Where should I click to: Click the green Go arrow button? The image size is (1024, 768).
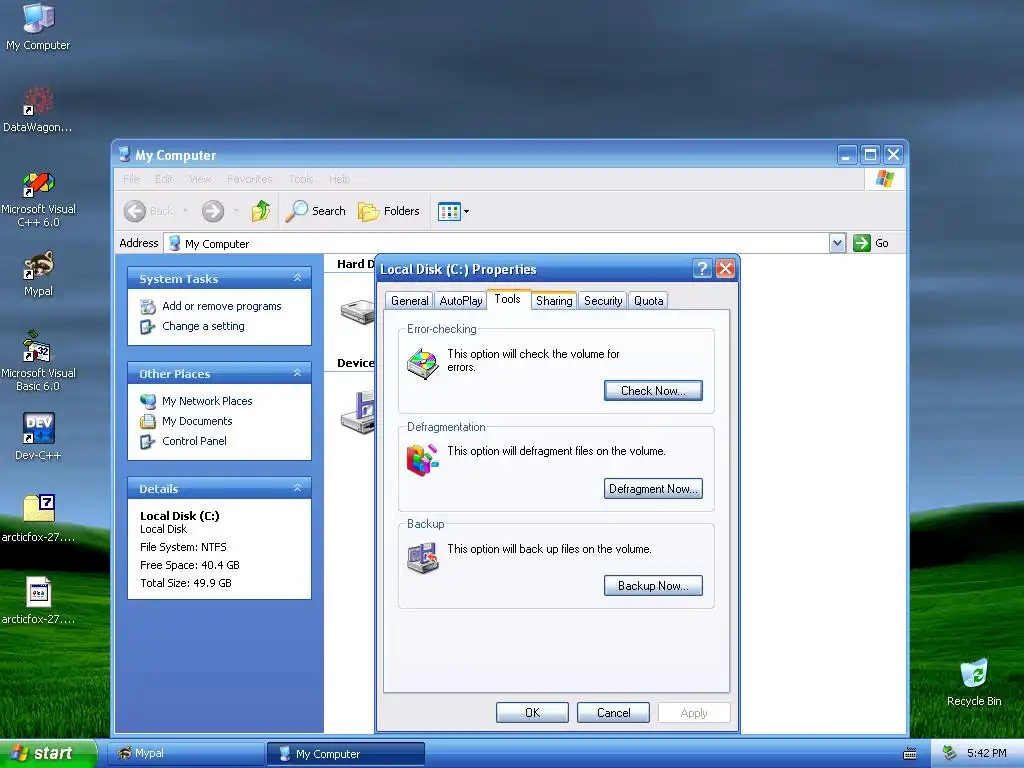(x=862, y=243)
